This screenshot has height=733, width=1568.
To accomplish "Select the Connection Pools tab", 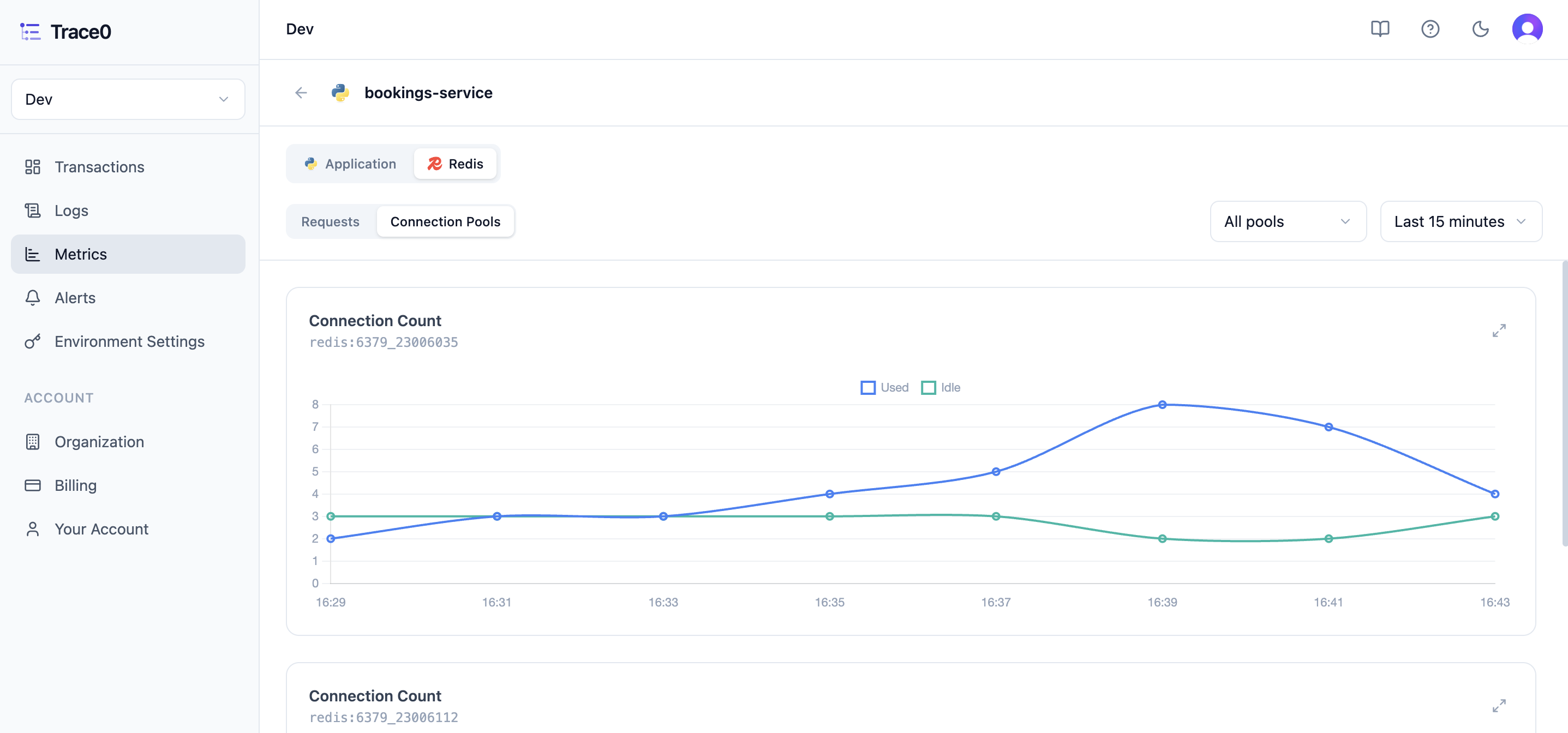I will coord(446,221).
